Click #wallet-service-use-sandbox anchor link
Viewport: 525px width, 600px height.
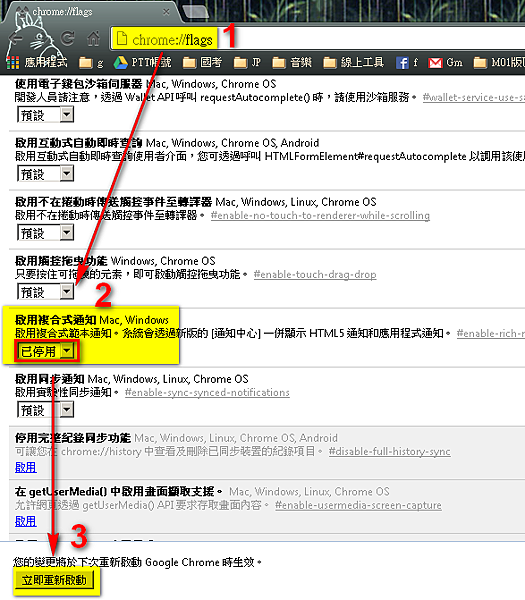click(474, 98)
